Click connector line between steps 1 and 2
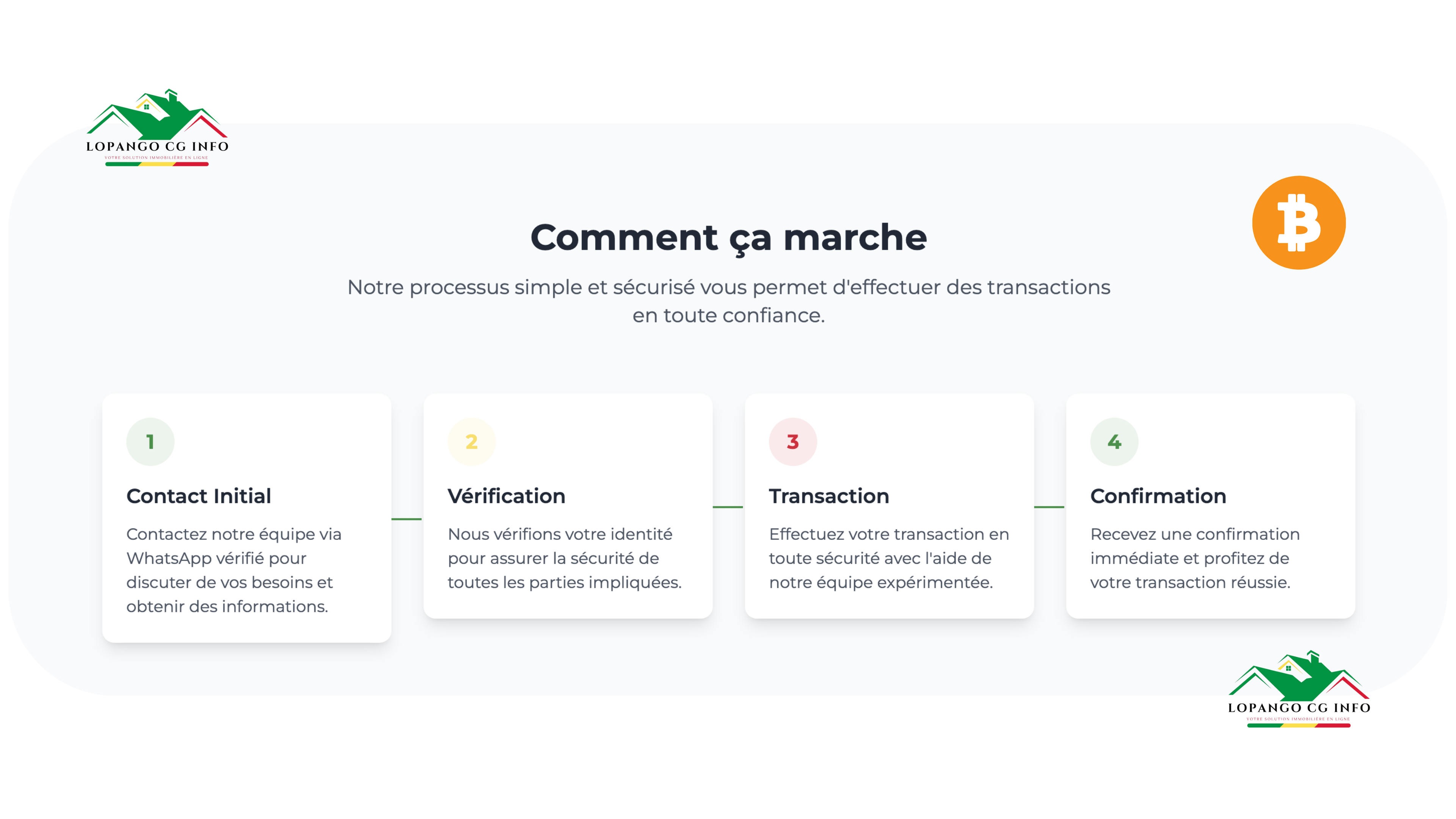This screenshot has height=819, width=1456. (x=406, y=519)
